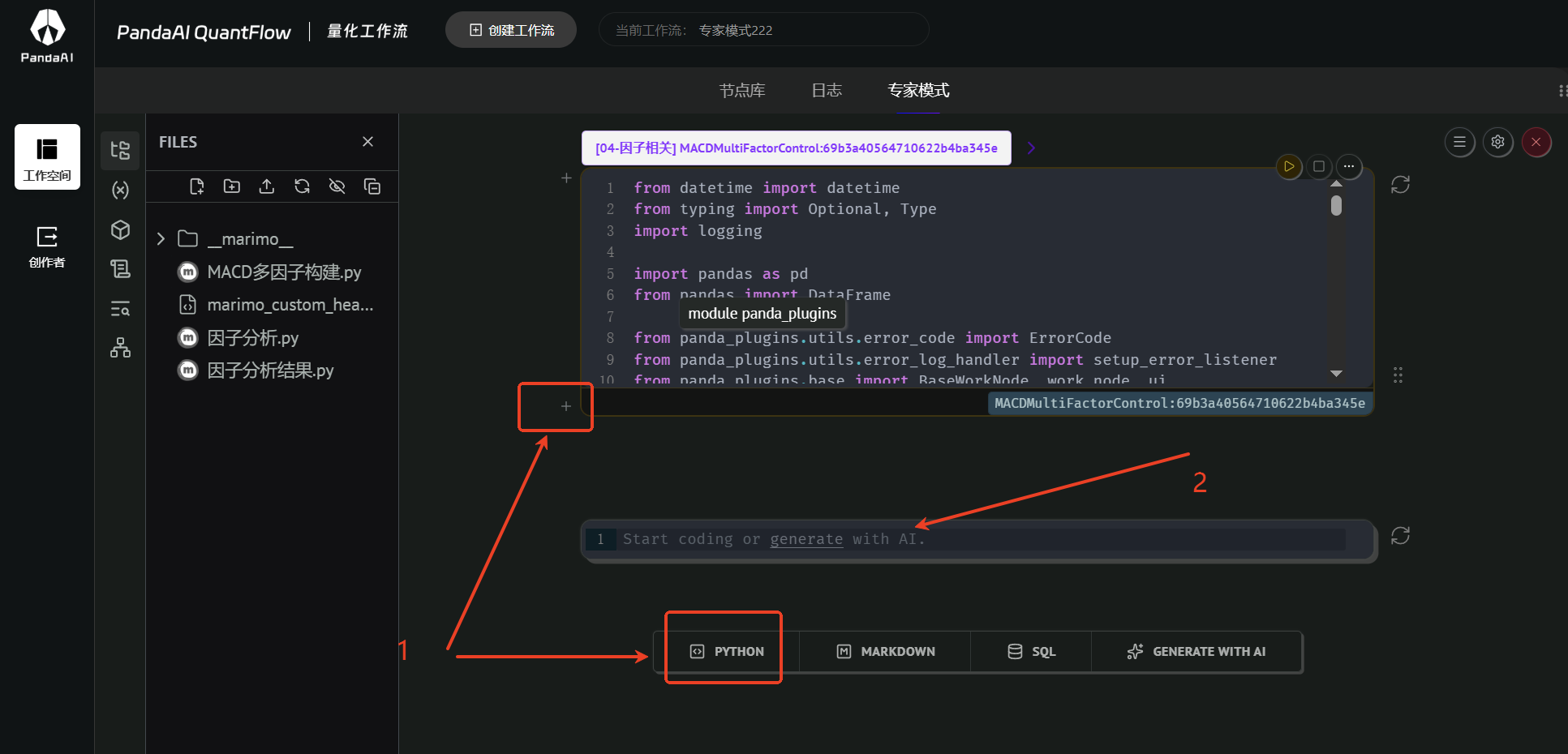The width and height of the screenshot is (1568, 754).
Task: Open the dependency graph sidebar panel
Action: [x=120, y=348]
